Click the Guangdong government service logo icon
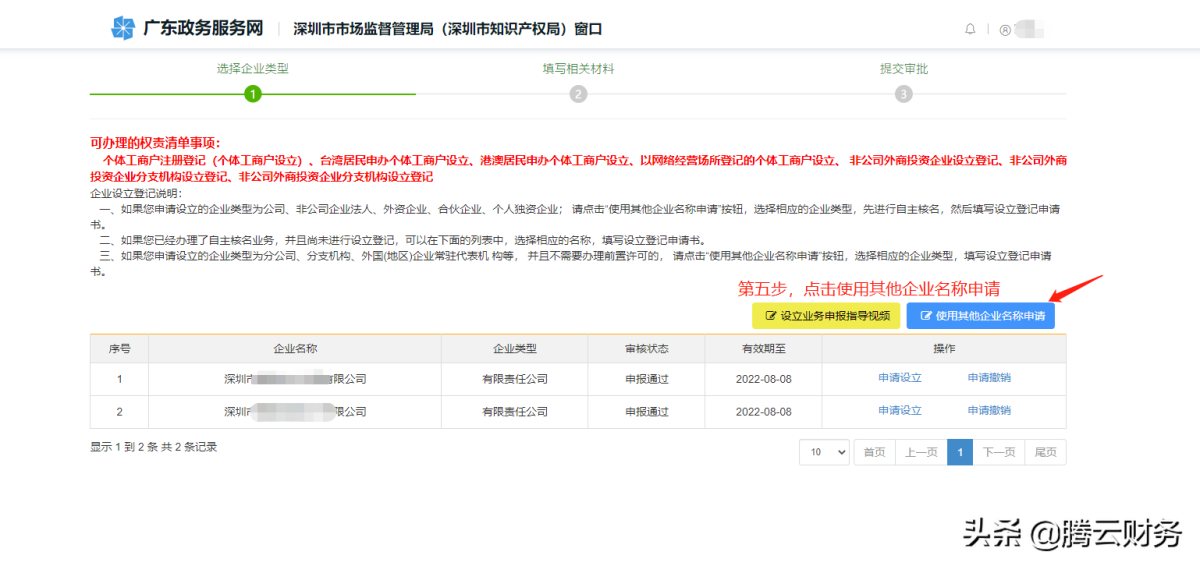 (x=122, y=28)
